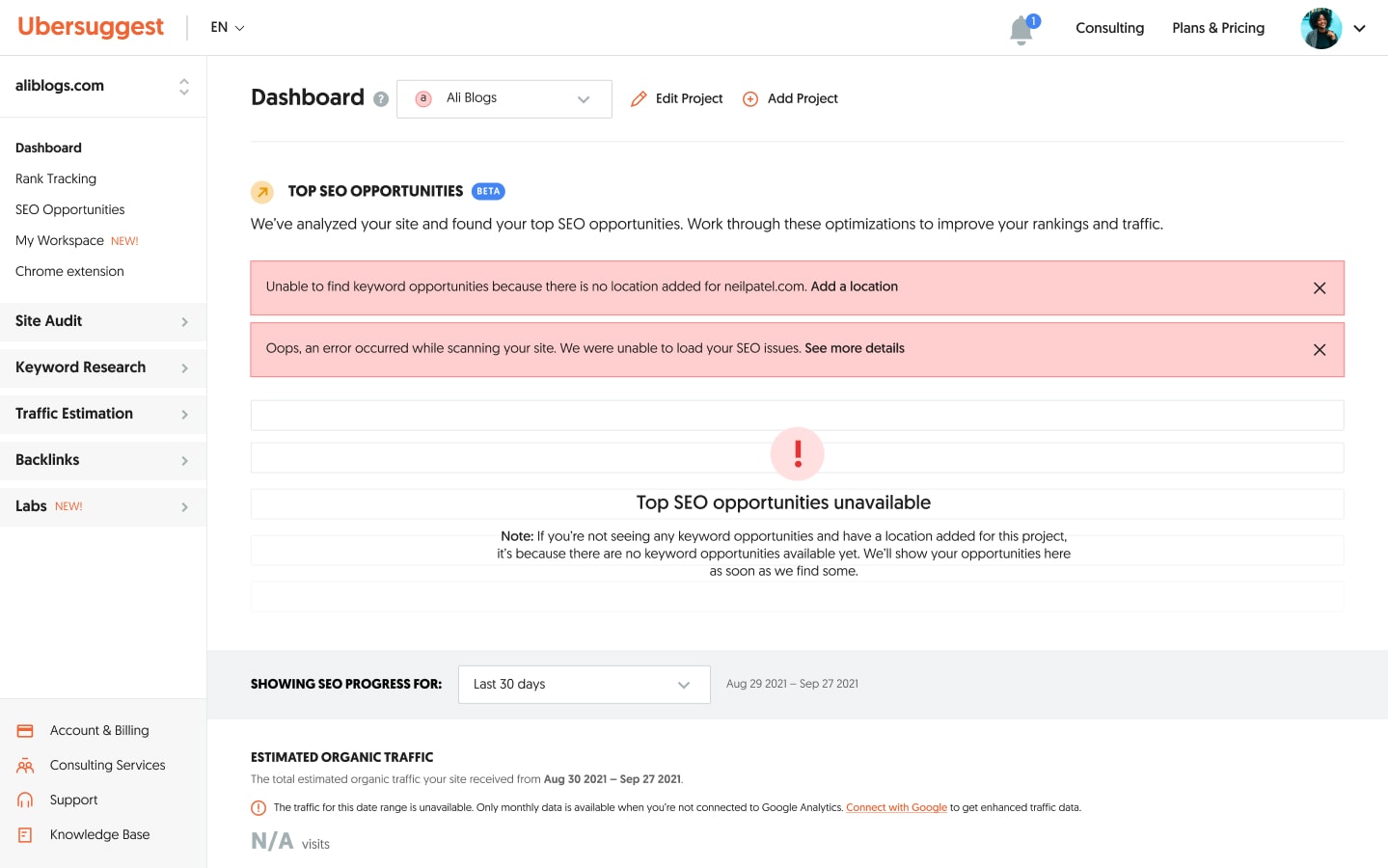Click the traffic unavailable warning icon

click(259, 808)
